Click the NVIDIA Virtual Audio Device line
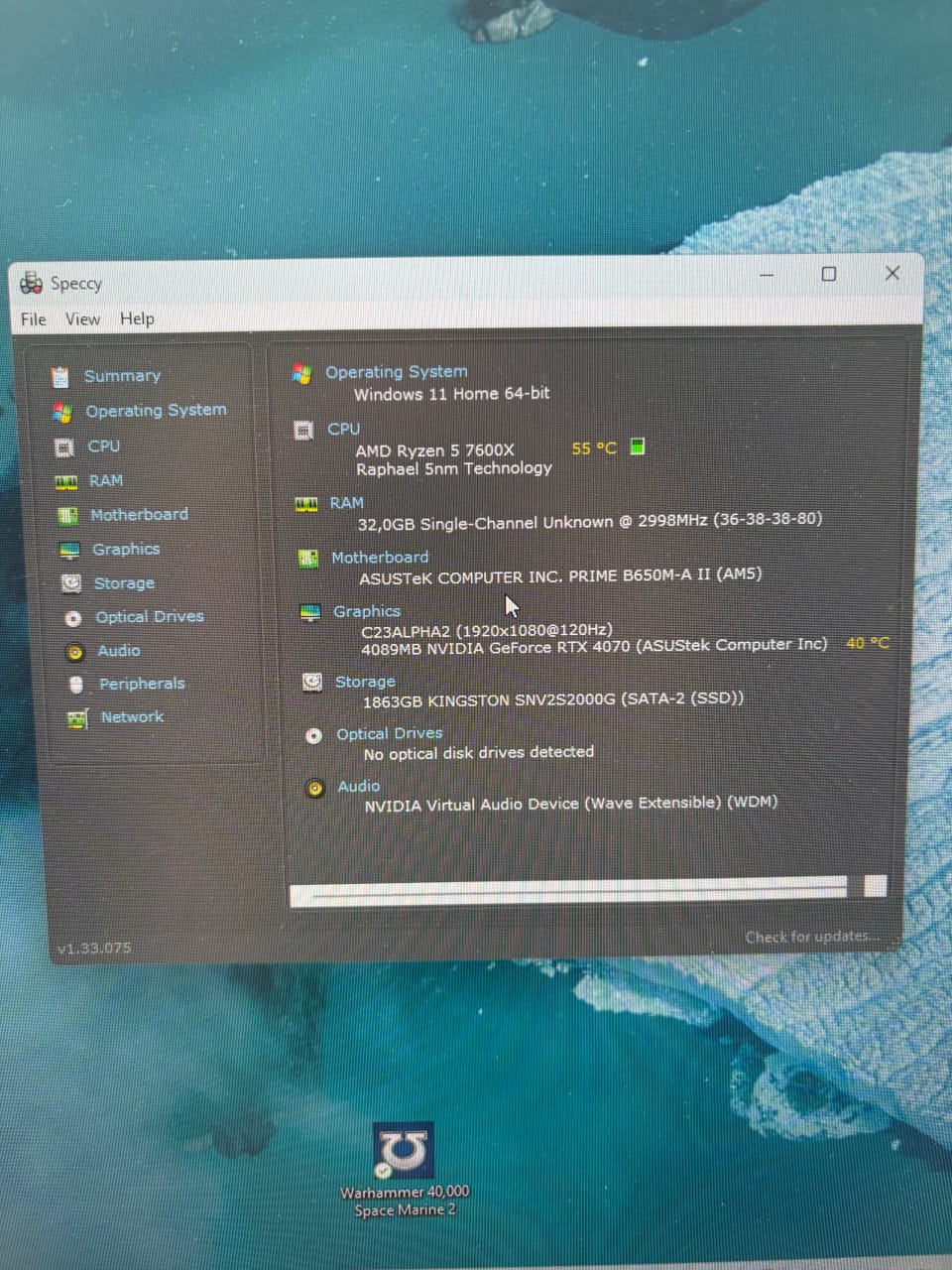952x1270 pixels. point(571,805)
